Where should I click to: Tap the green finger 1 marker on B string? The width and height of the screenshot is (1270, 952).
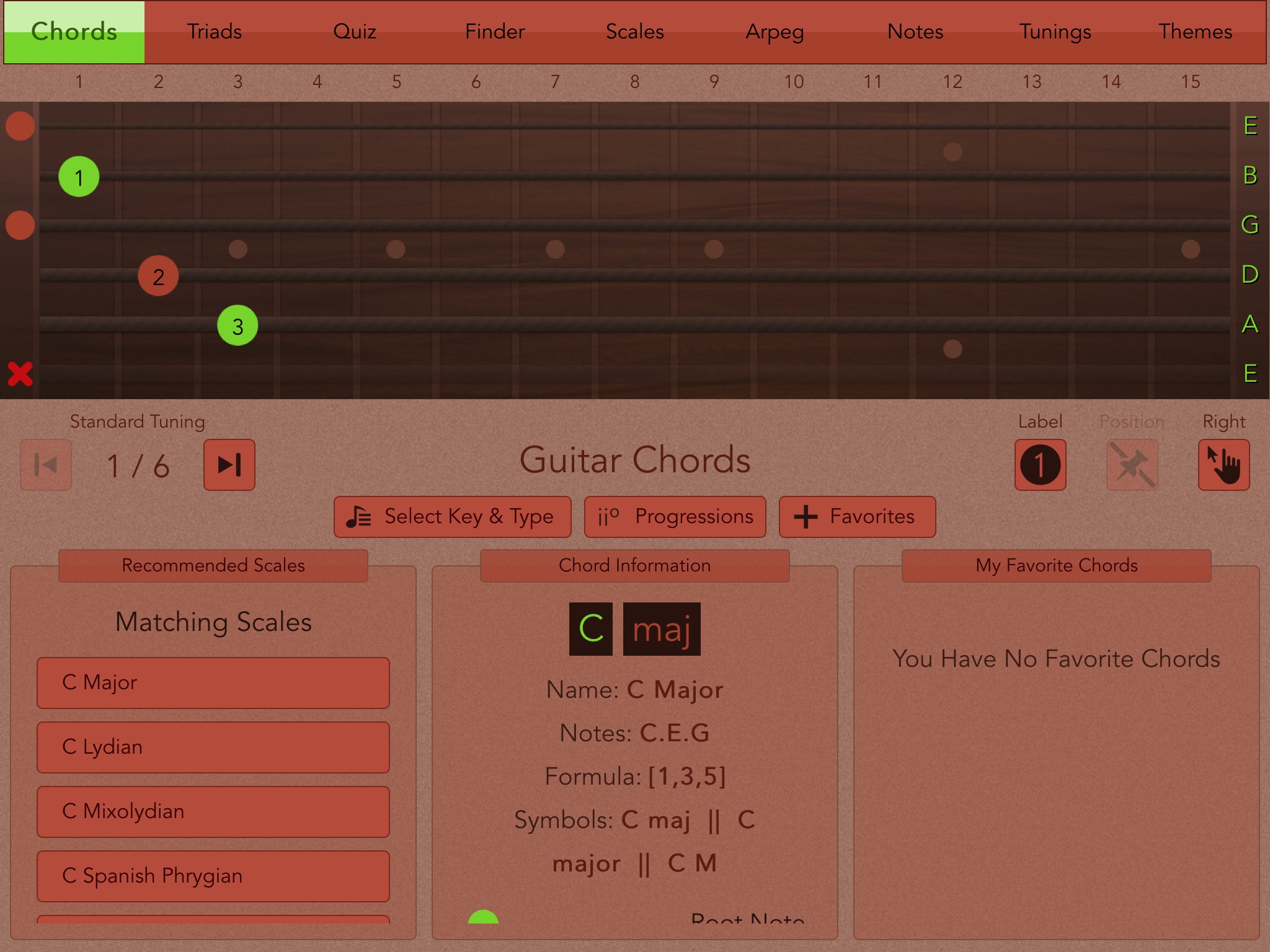point(79,177)
